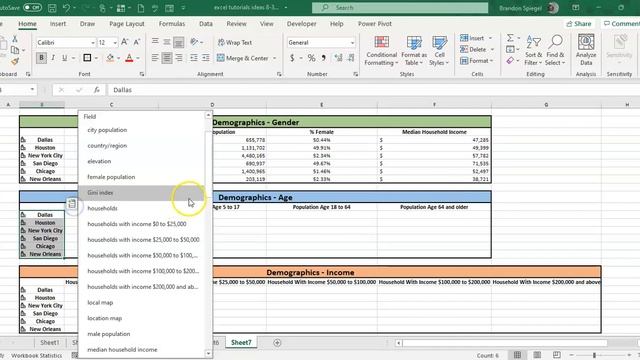Click Analyze Data

(586, 51)
